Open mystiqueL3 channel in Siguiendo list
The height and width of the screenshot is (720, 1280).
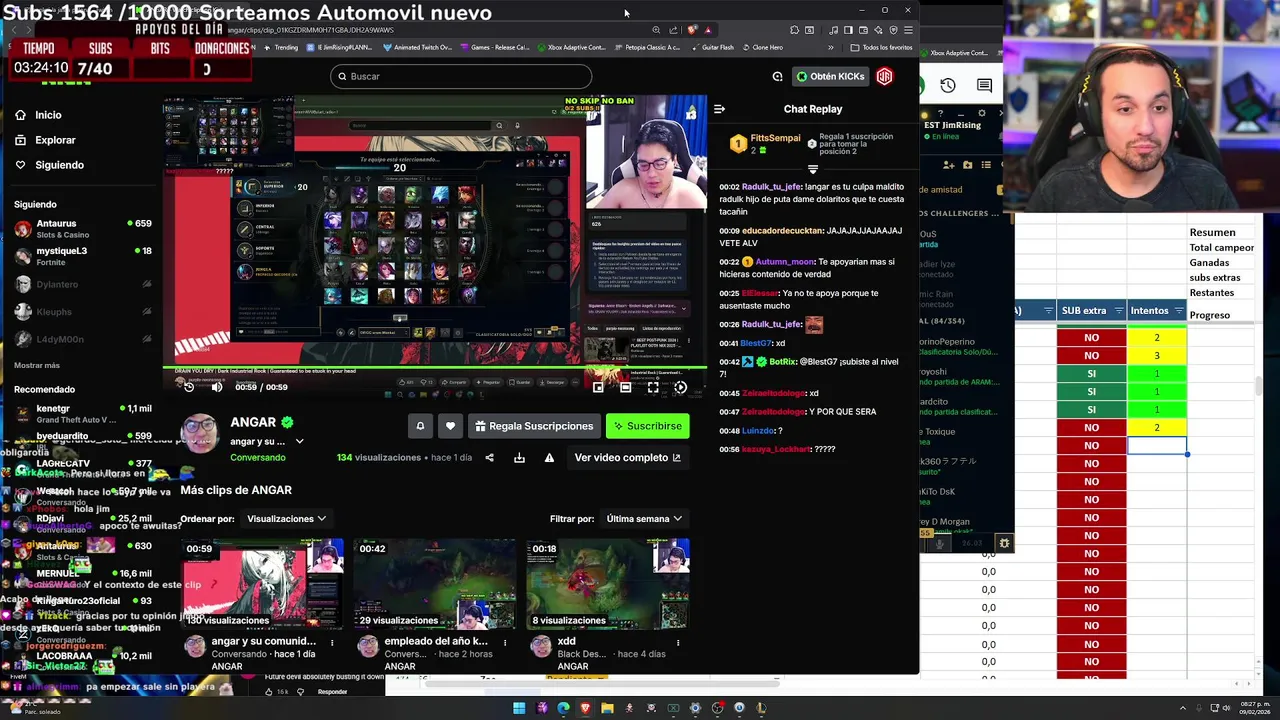(82, 256)
